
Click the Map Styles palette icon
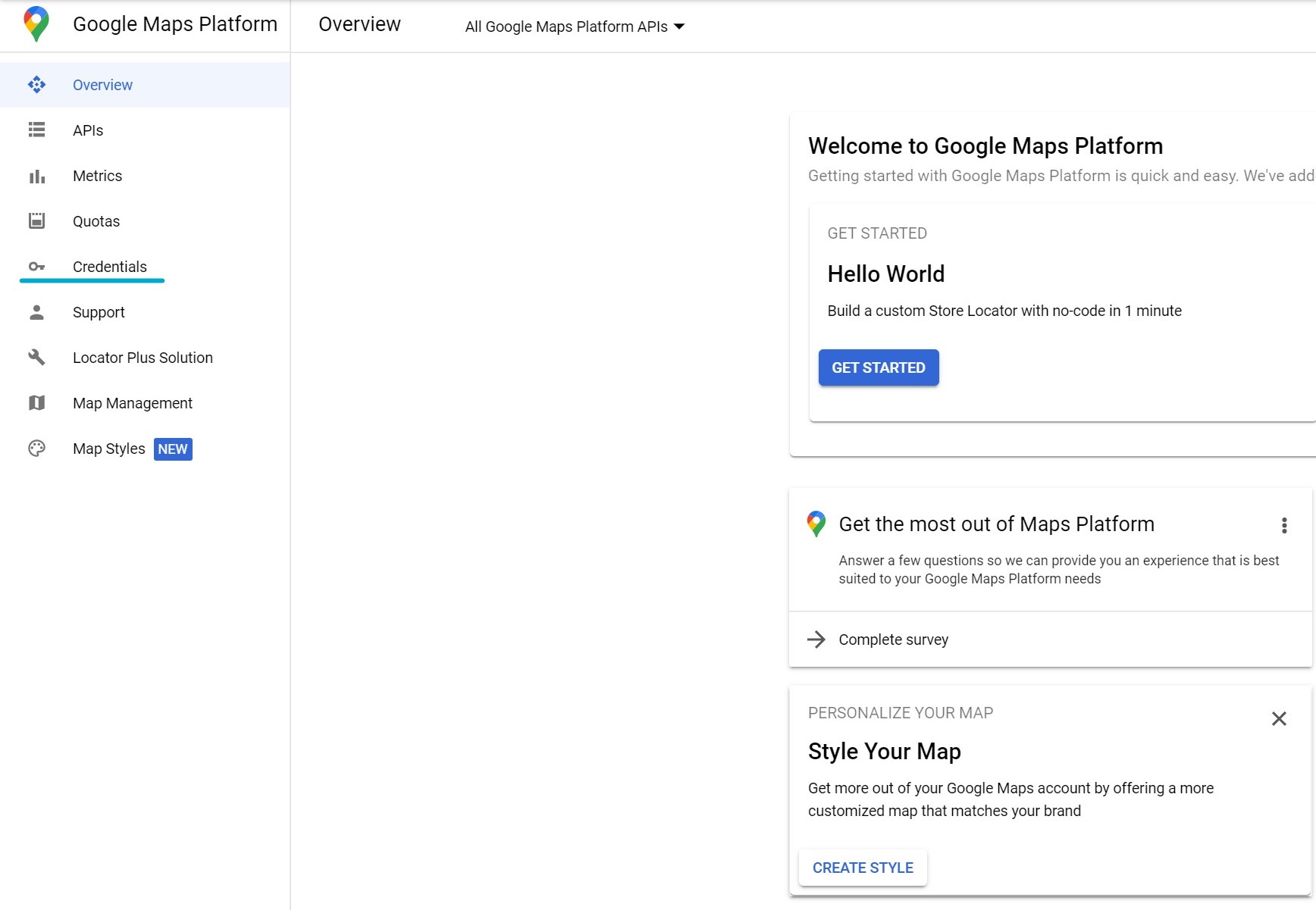pyautogui.click(x=36, y=449)
